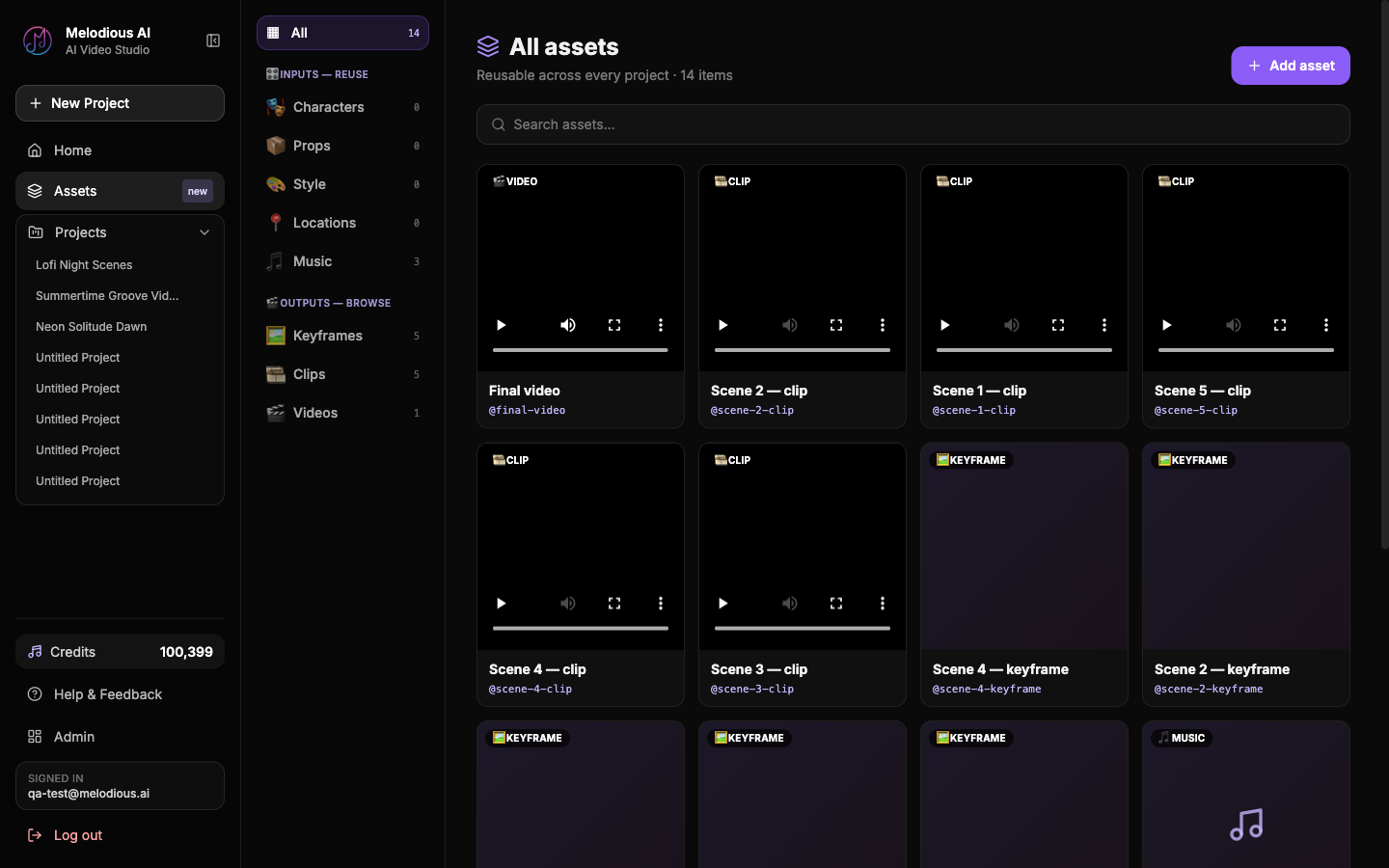Toggle mute on Scene 1 clip
This screenshot has width=1389, height=868.
click(x=1012, y=325)
